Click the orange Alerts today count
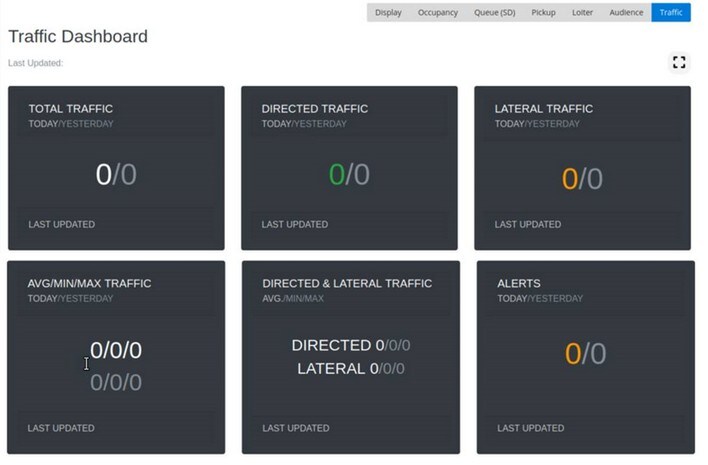This screenshot has height=465, width=708. (573, 354)
